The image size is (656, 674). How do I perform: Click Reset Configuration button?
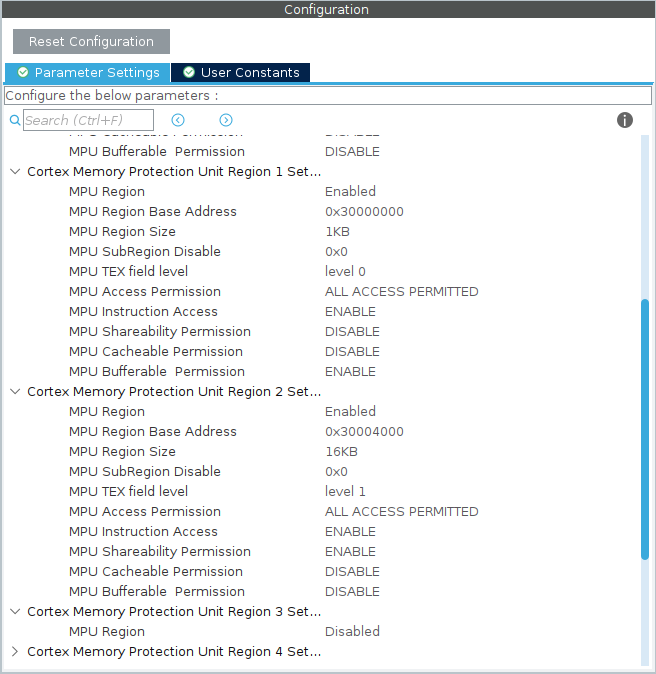click(x=91, y=41)
